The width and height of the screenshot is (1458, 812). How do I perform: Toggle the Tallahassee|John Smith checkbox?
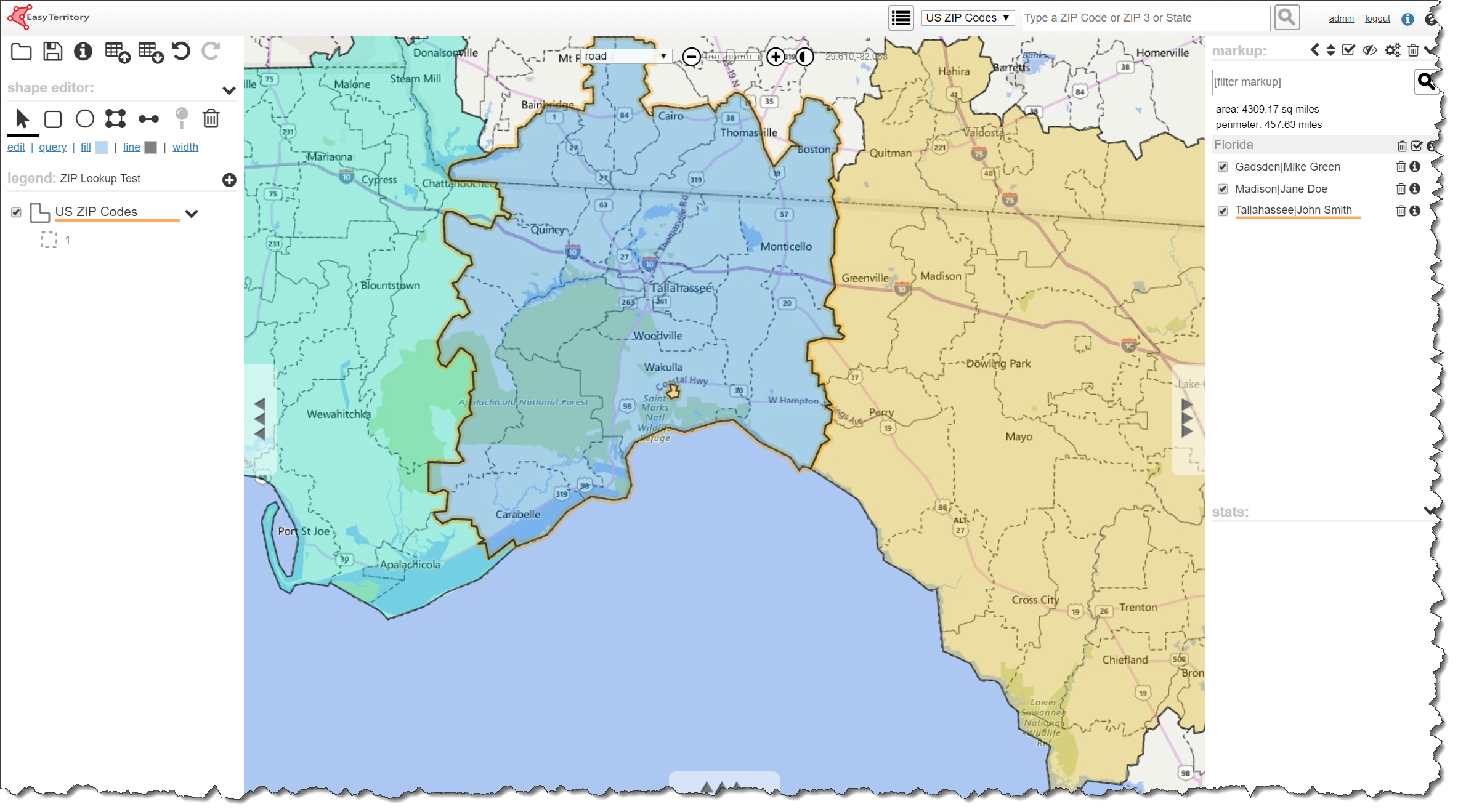pos(1223,211)
